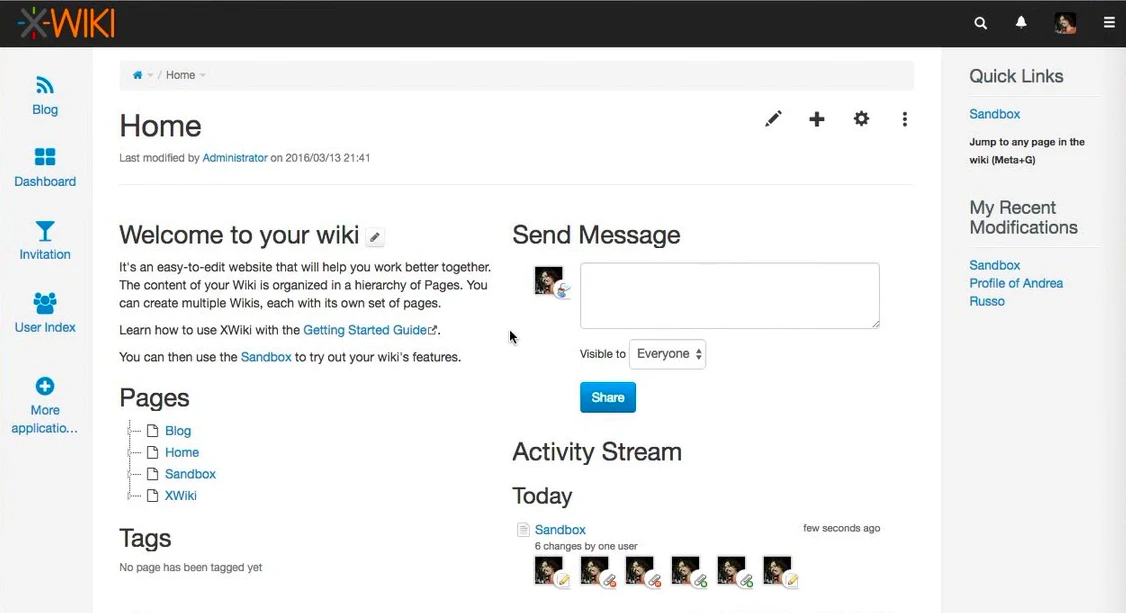
Task: Click last activity change avatar
Action: (777, 570)
